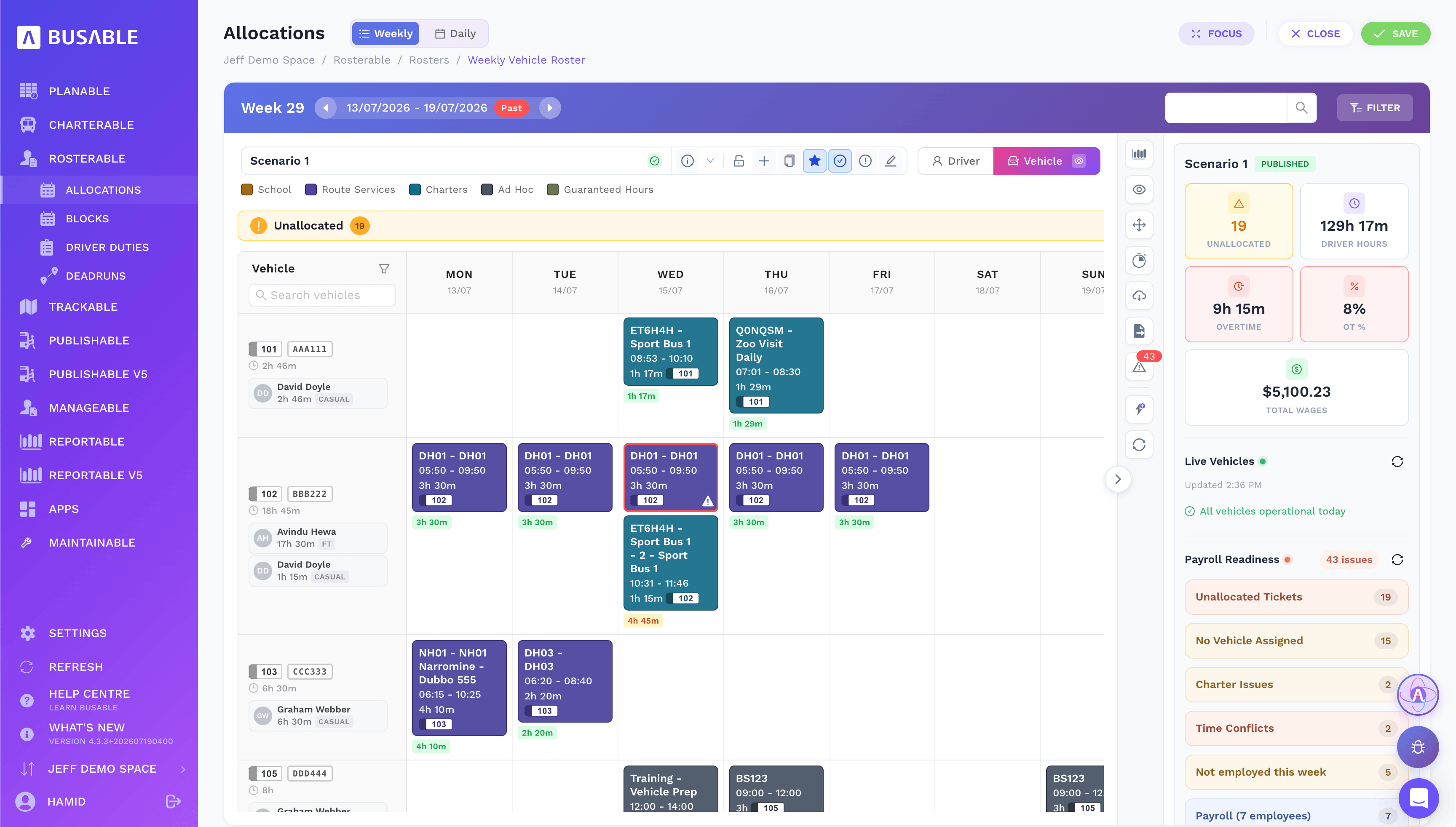Refresh the Payroll Readiness section
This screenshot has height=827, width=1456.
coord(1397,560)
